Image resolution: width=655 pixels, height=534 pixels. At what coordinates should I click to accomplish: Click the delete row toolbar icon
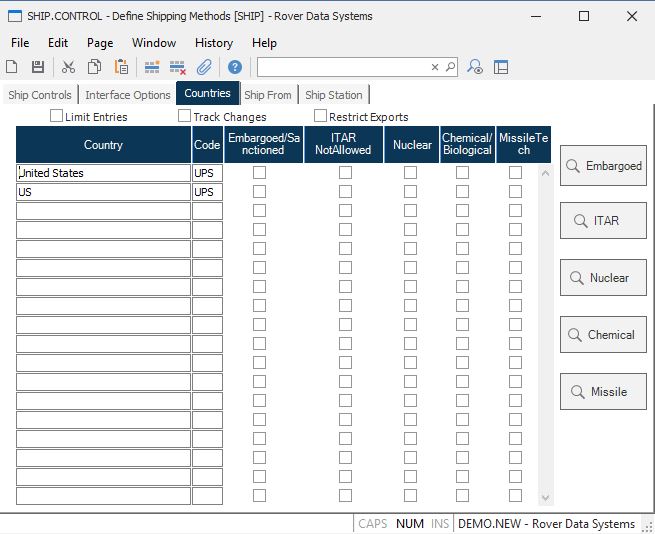coord(178,67)
